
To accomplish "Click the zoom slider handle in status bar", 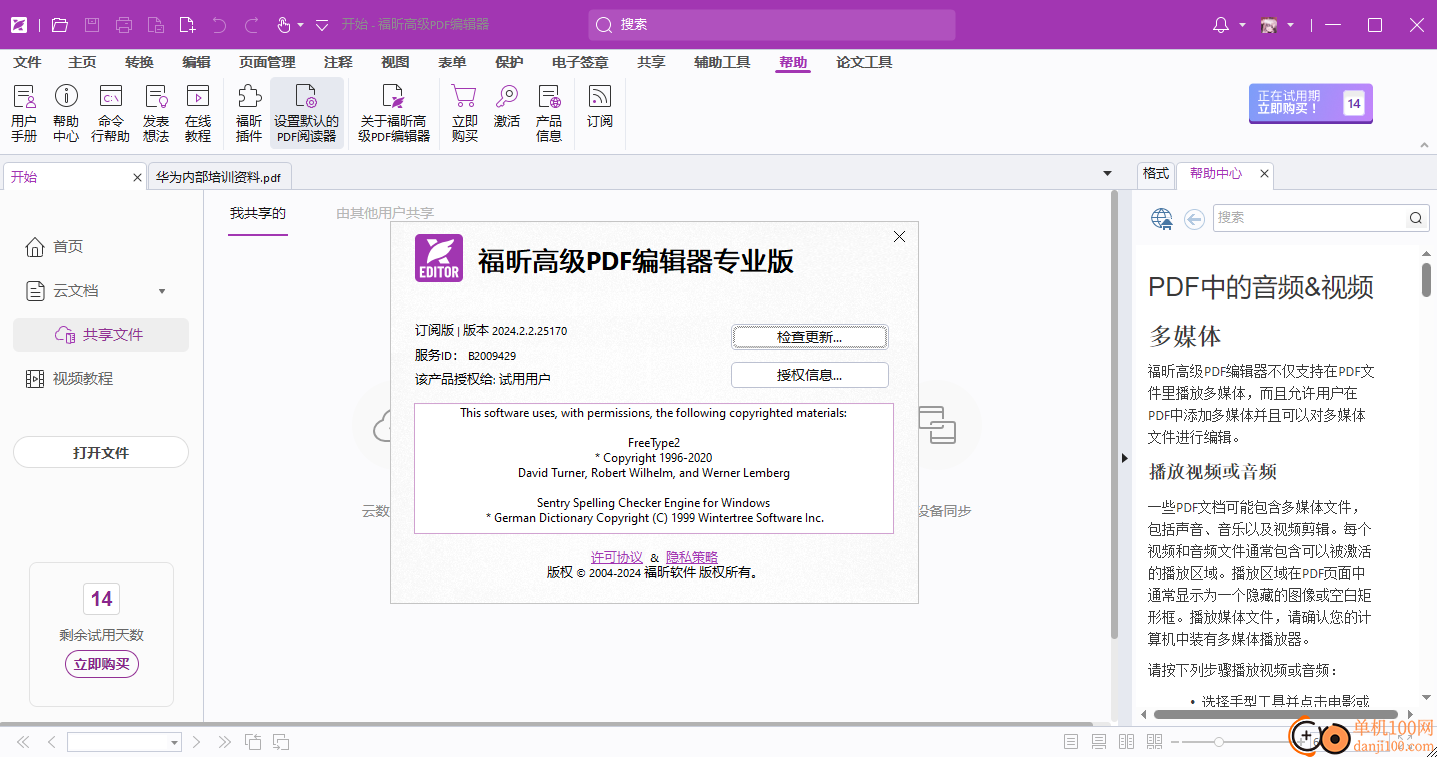I will pyautogui.click(x=1219, y=742).
